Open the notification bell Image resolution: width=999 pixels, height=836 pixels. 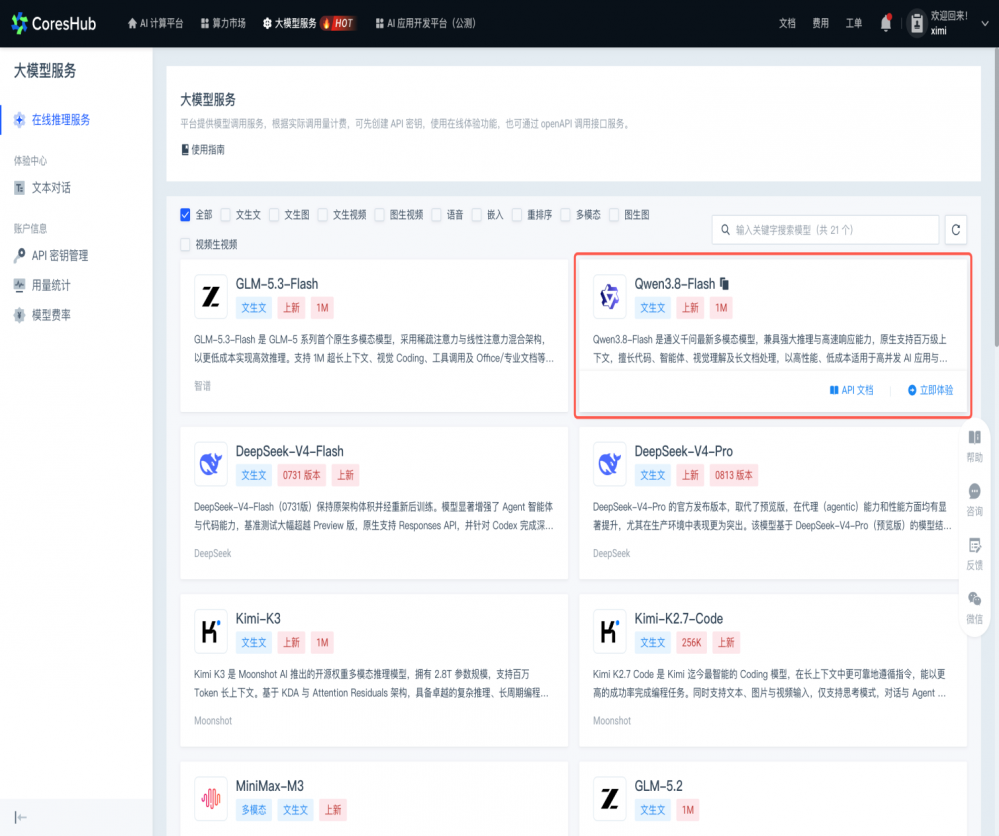[x=886, y=23]
